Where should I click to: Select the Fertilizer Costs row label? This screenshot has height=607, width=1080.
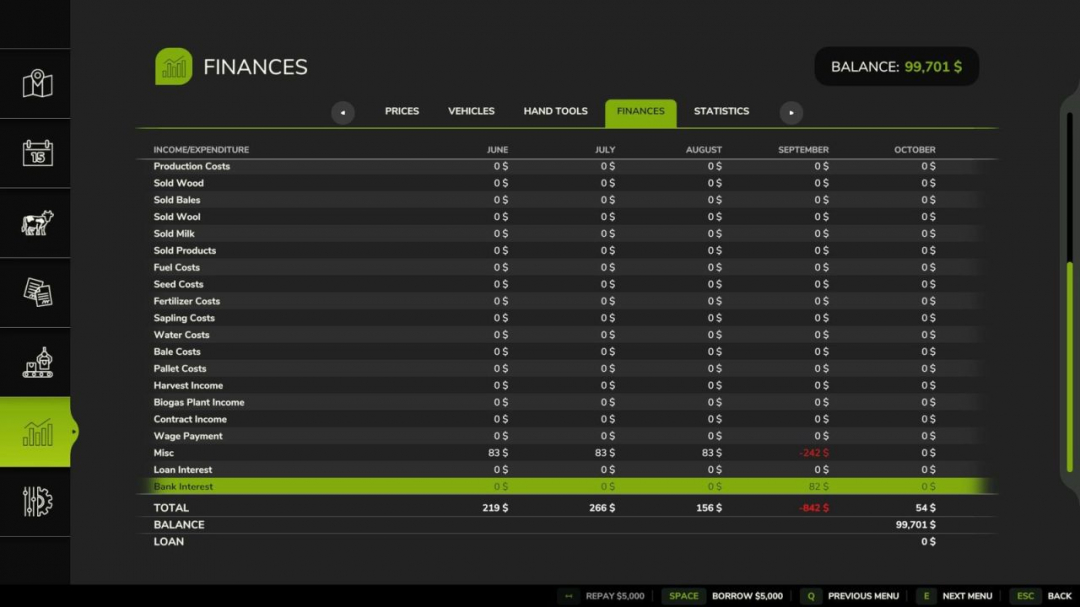click(187, 301)
